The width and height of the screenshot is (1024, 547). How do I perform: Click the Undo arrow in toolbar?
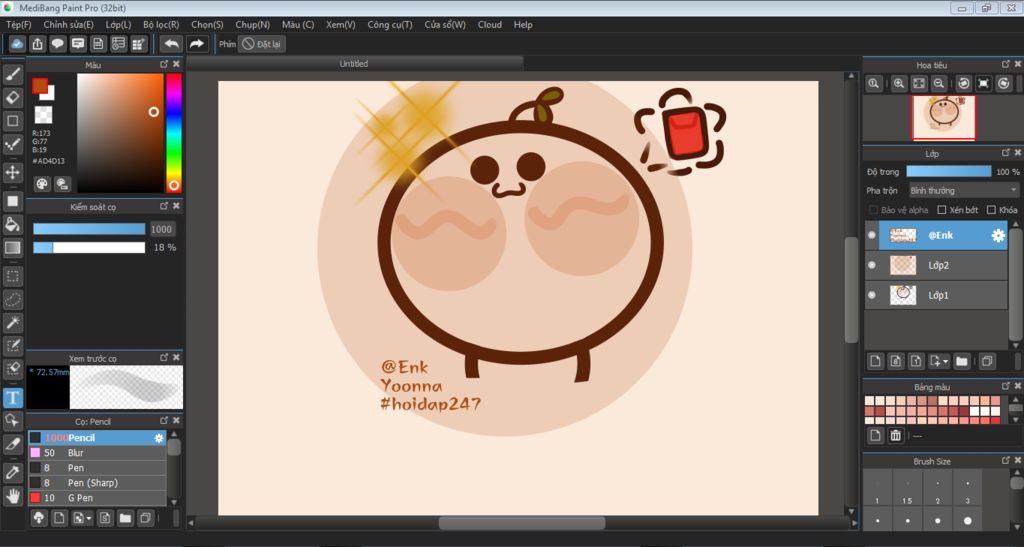click(x=171, y=44)
